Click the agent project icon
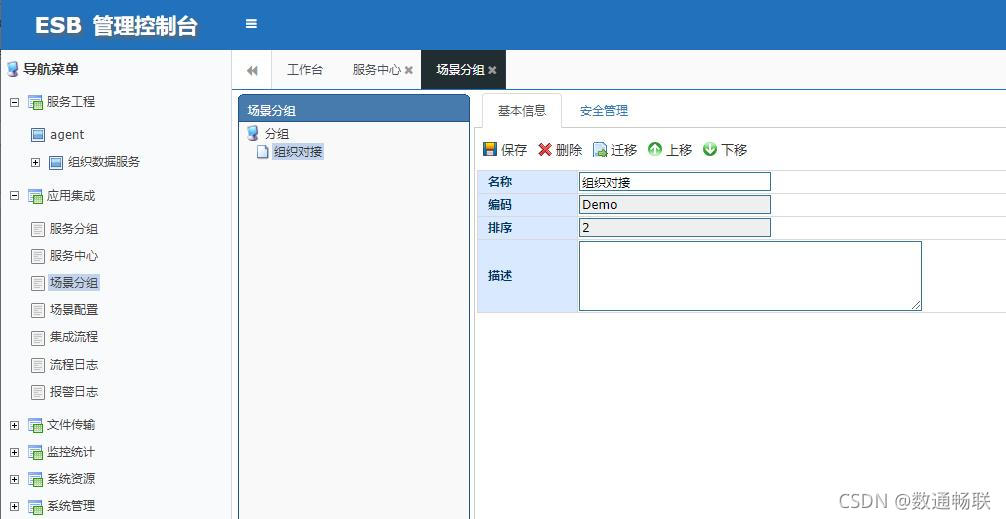 pyautogui.click(x=38, y=135)
